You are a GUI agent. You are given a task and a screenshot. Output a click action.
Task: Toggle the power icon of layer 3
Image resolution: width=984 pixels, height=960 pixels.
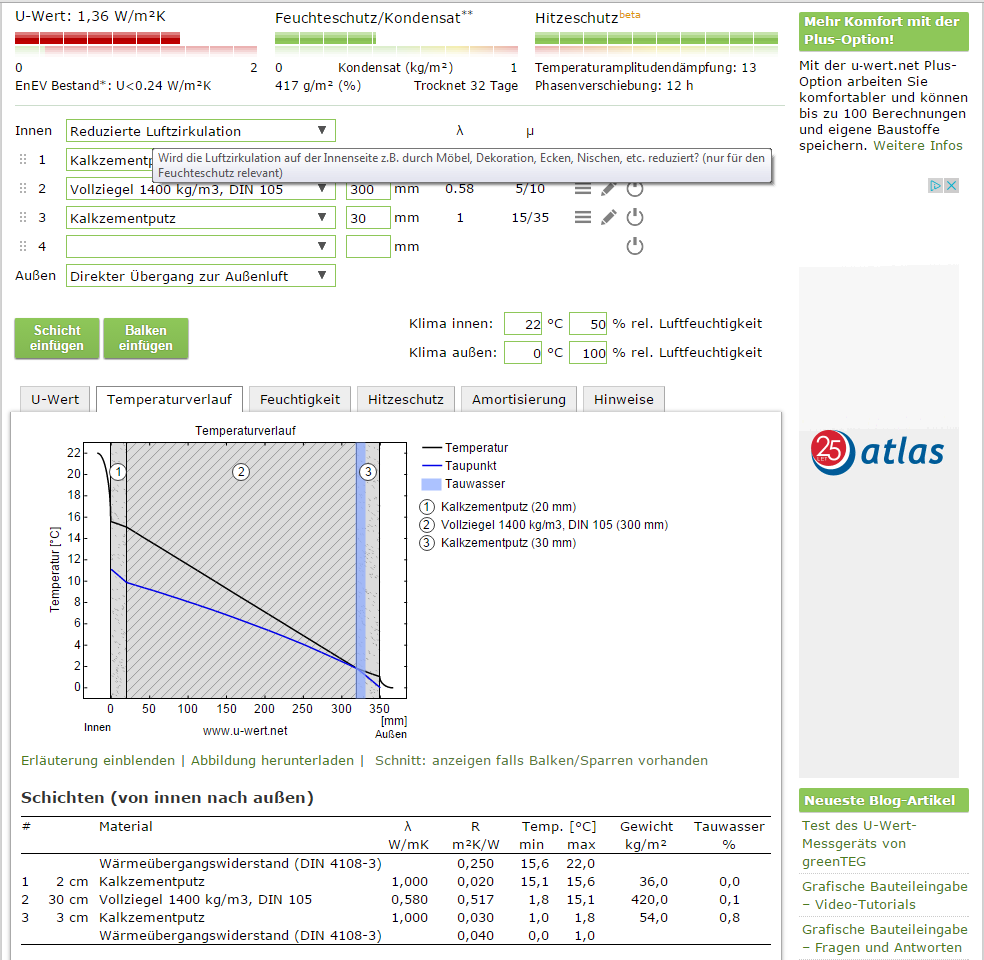tap(635, 218)
